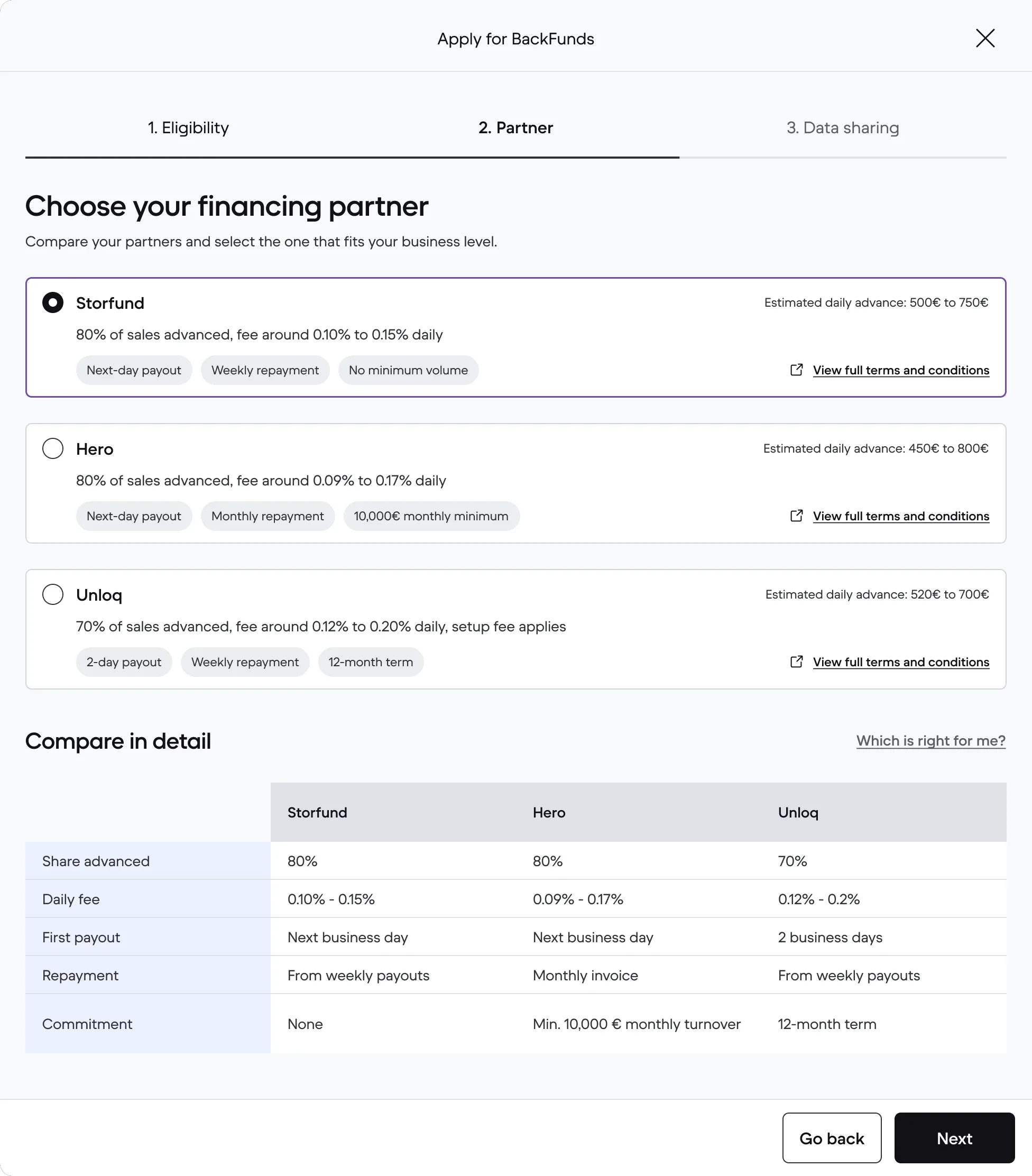Click the '0.10% - 0.15%' daily fee cell
Image resolution: width=1032 pixels, height=1176 pixels.
point(331,899)
